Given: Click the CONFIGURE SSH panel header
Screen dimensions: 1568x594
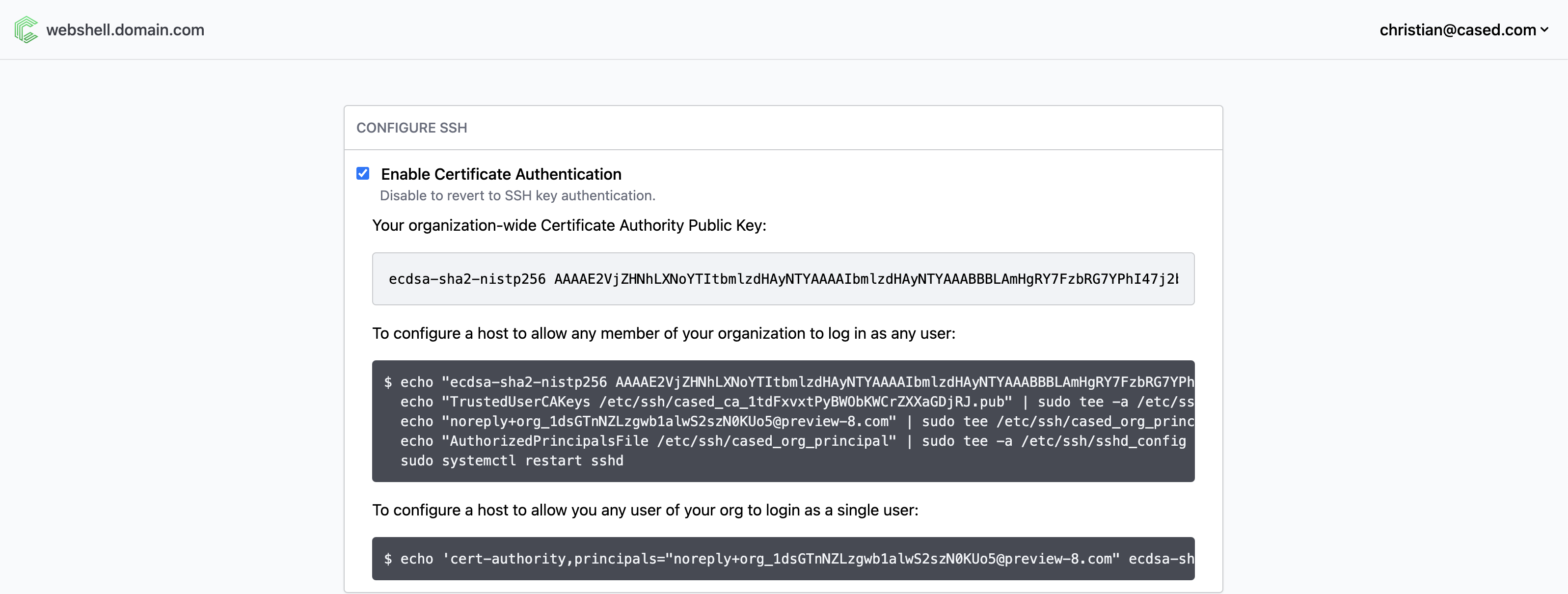Looking at the screenshot, I should point(411,128).
